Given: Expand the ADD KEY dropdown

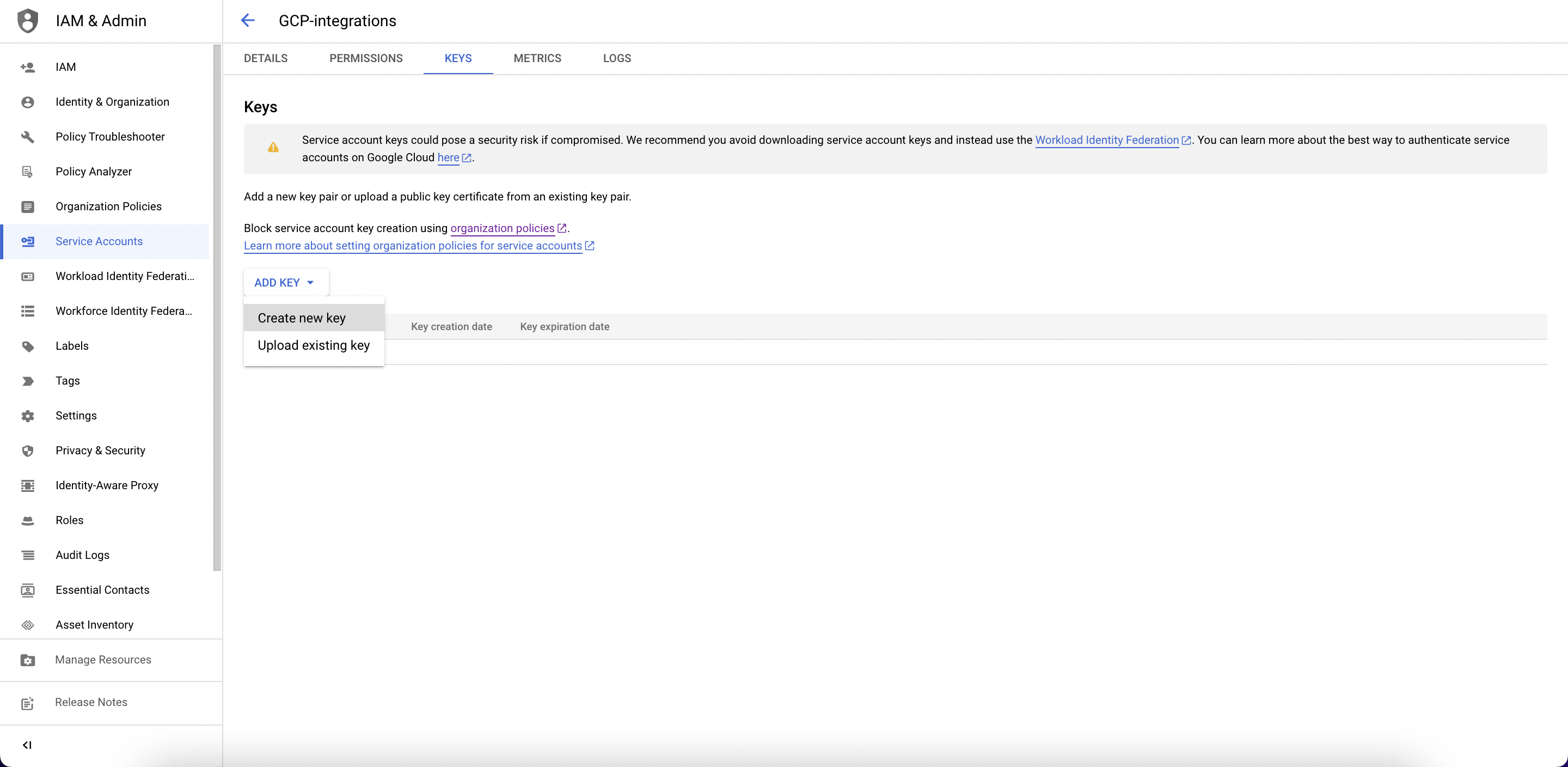Looking at the screenshot, I should (x=285, y=283).
